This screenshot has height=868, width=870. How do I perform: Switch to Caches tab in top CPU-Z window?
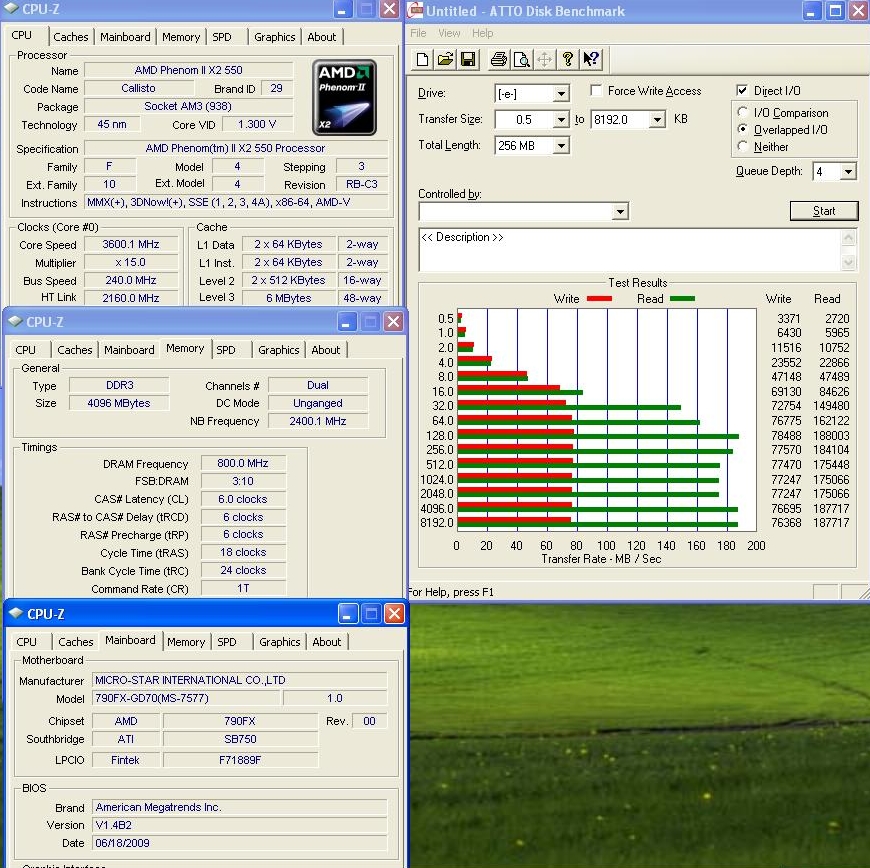click(71, 37)
